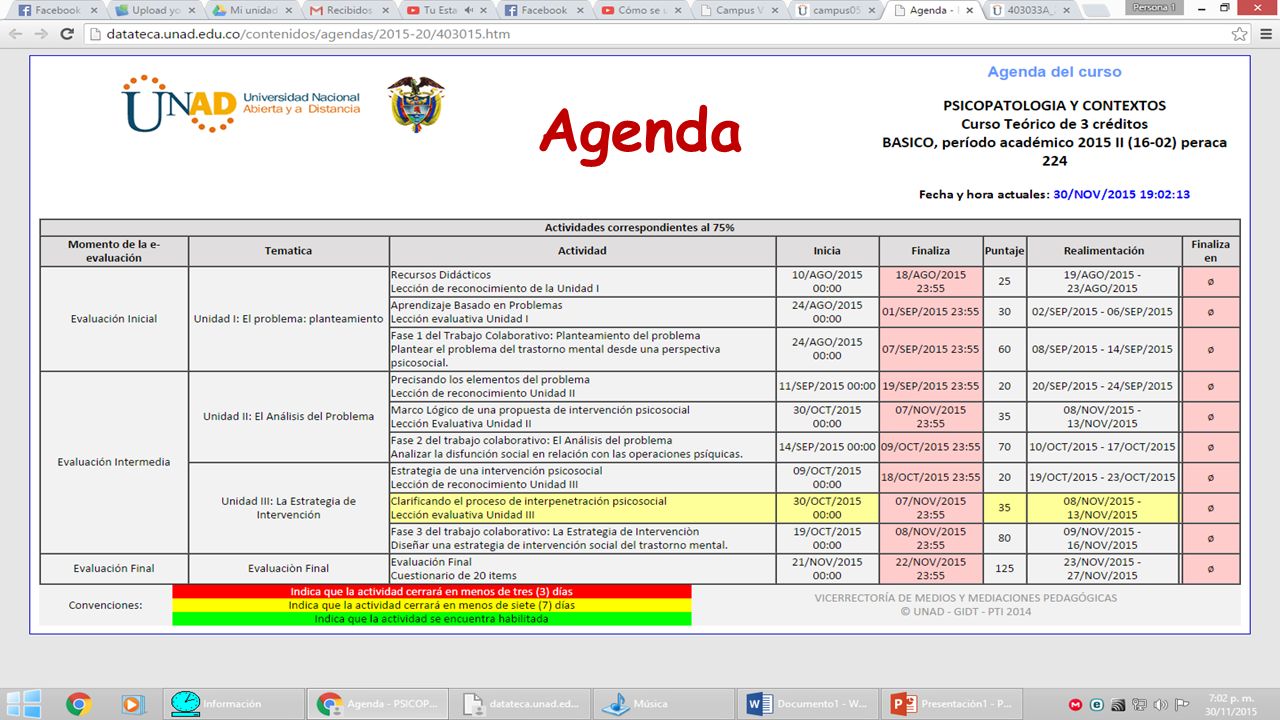Click Recursos Didácticos activity row

point(582,282)
